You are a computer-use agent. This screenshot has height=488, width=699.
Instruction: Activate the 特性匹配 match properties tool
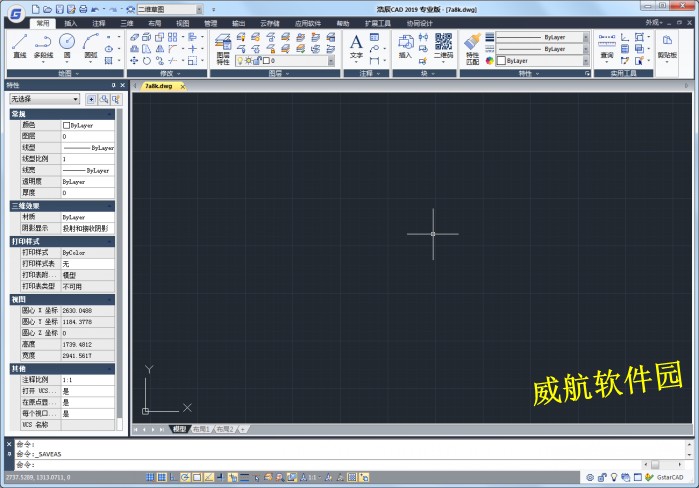[x=472, y=46]
